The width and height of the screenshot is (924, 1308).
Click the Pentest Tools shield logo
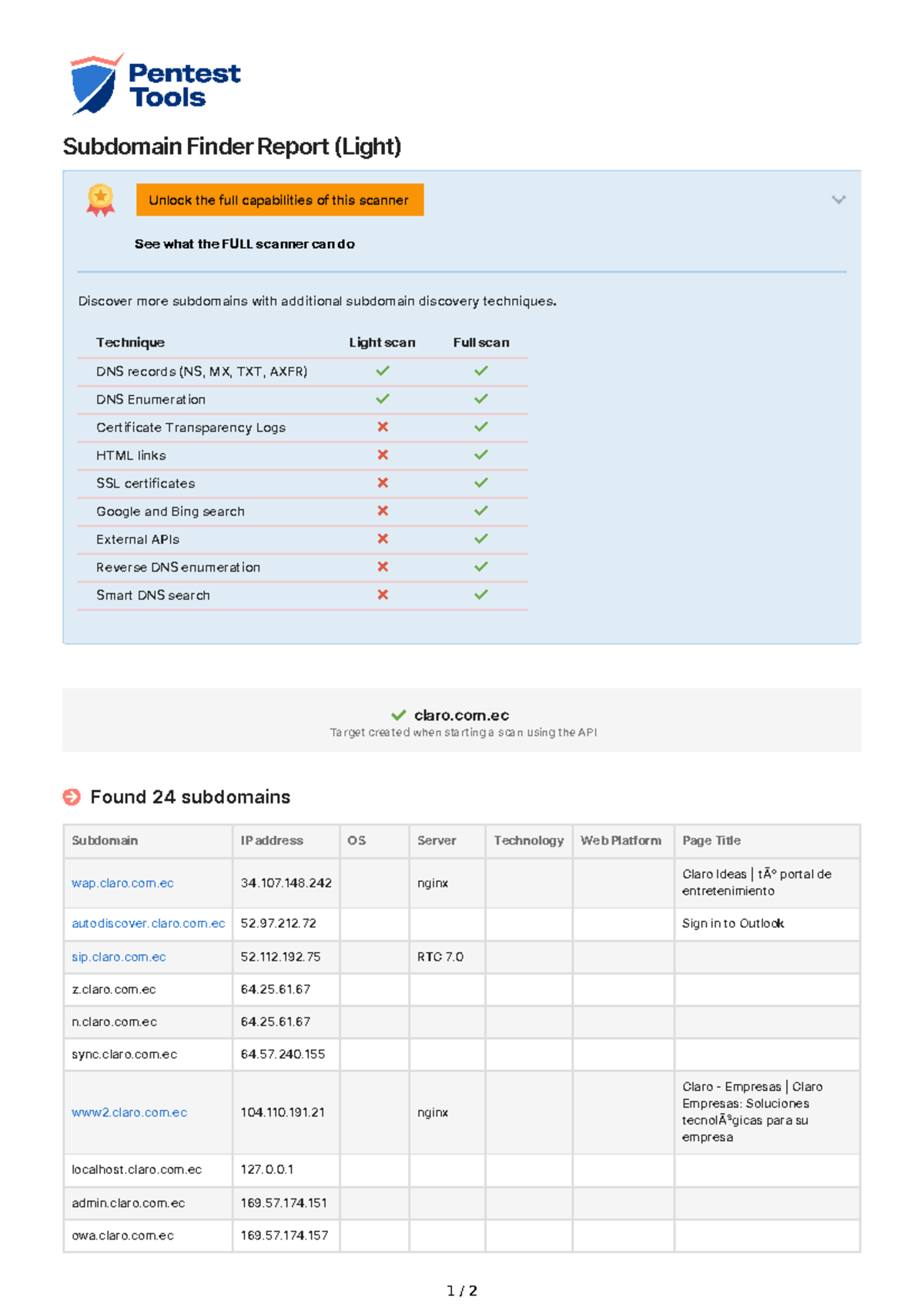click(96, 84)
